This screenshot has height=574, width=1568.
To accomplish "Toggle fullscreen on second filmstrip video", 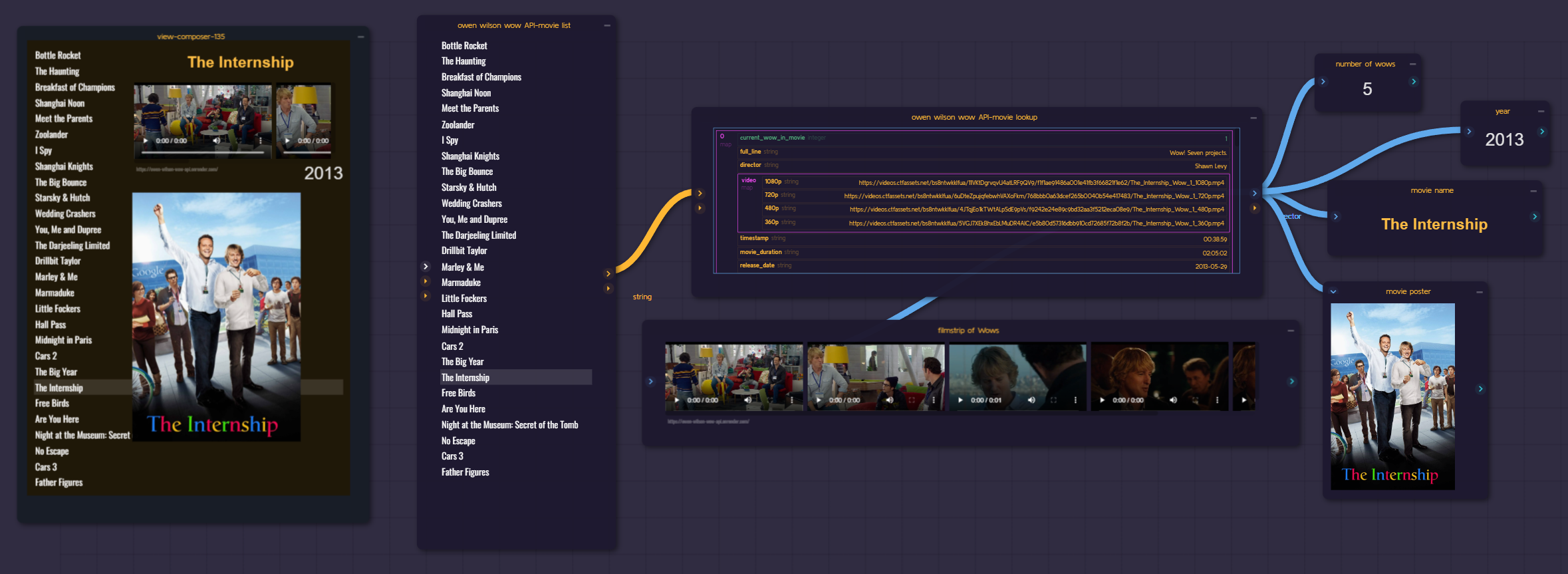I will coord(912,400).
